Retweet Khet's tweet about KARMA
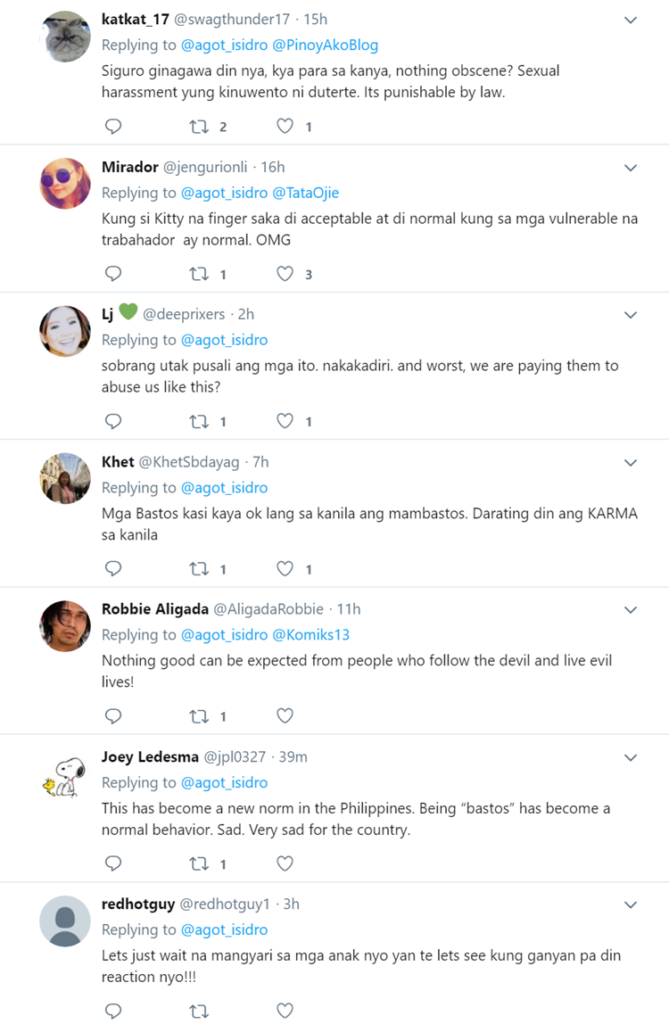This screenshot has height=1024, width=669. (x=199, y=568)
